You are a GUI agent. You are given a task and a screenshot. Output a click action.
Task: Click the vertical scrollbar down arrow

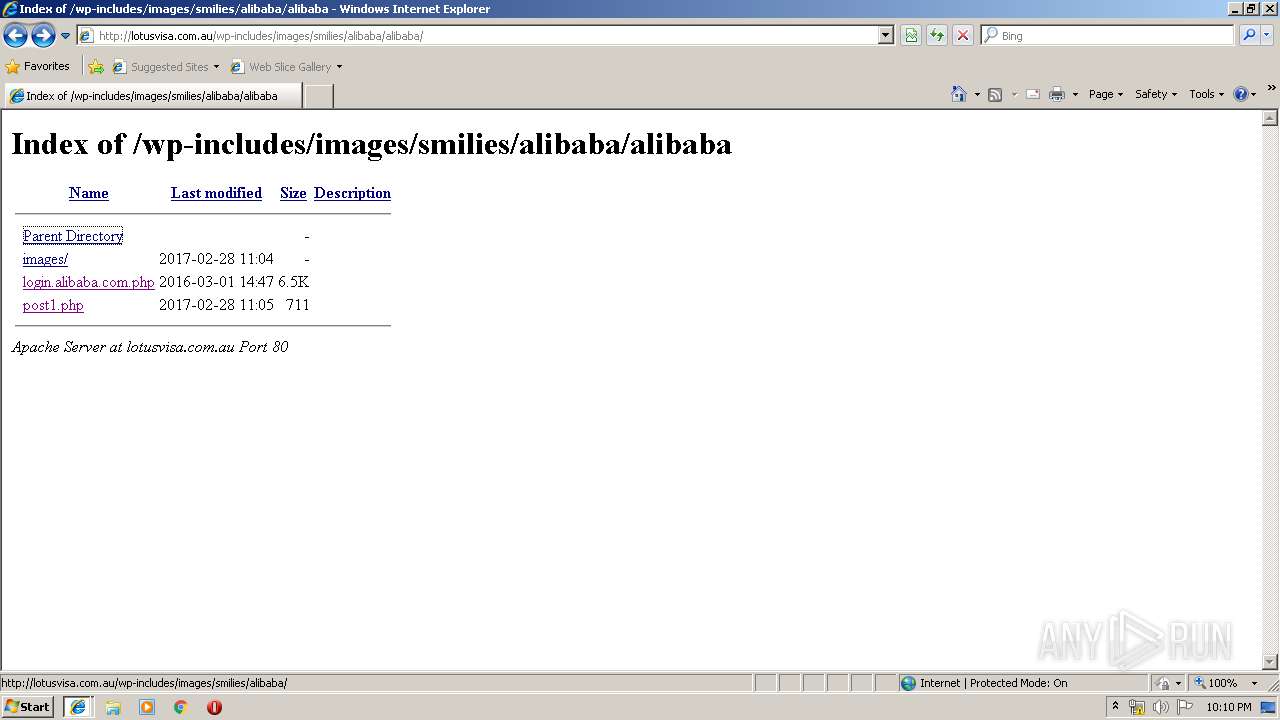(1270, 662)
